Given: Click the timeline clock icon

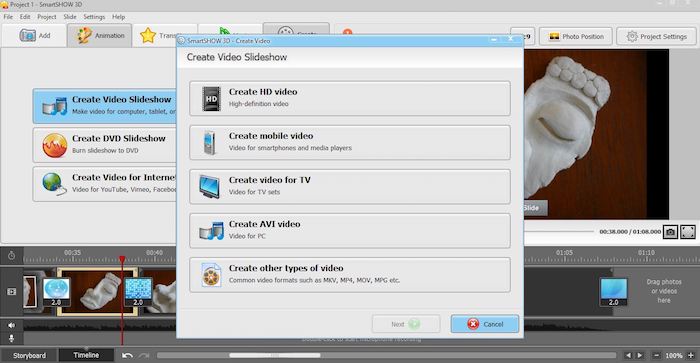Looking at the screenshot, I should pos(12,256).
